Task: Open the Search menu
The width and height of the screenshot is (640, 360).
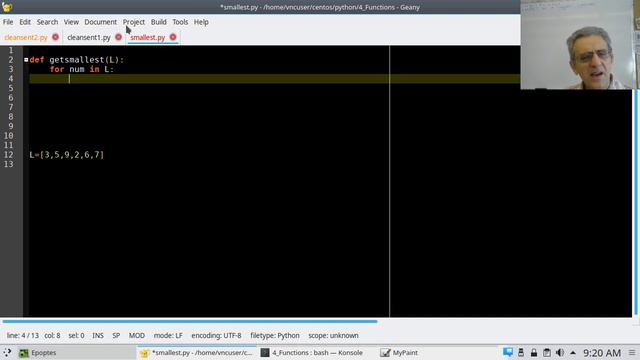Action: pyautogui.click(x=47, y=22)
